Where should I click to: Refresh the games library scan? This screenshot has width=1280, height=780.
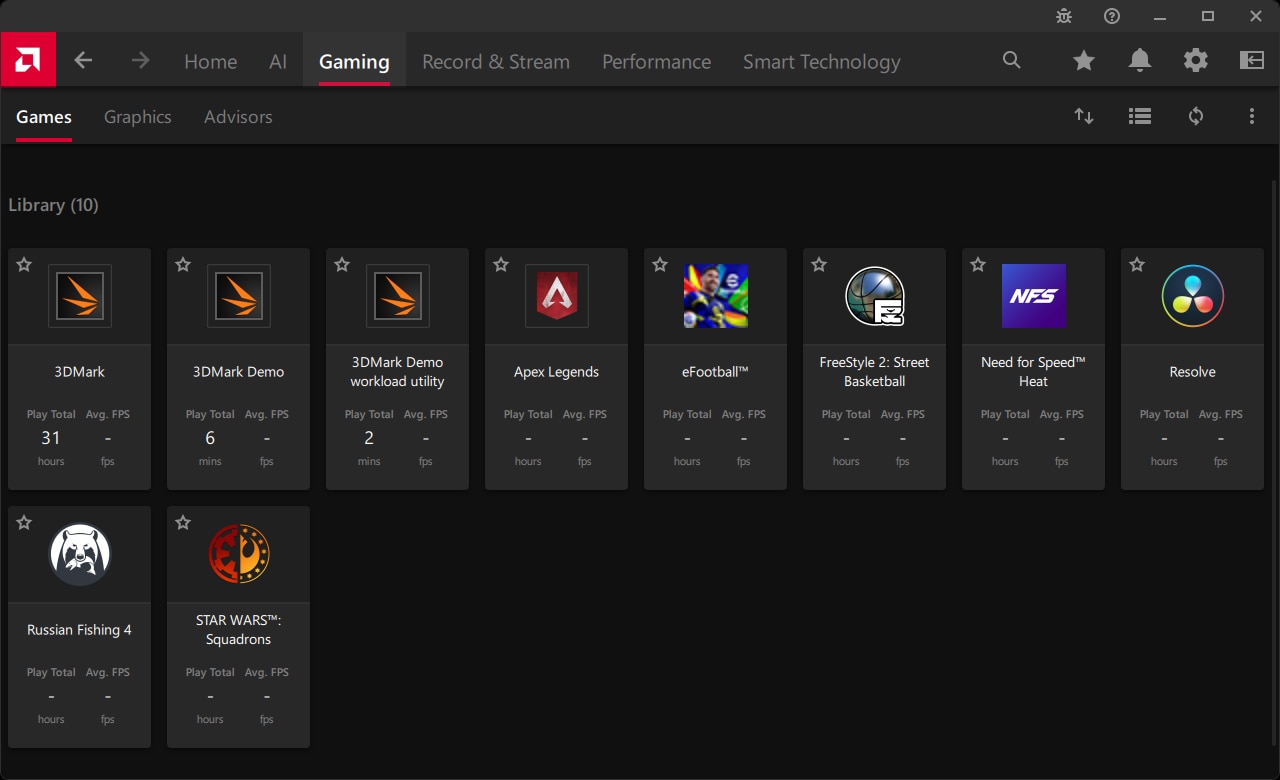(x=1195, y=117)
